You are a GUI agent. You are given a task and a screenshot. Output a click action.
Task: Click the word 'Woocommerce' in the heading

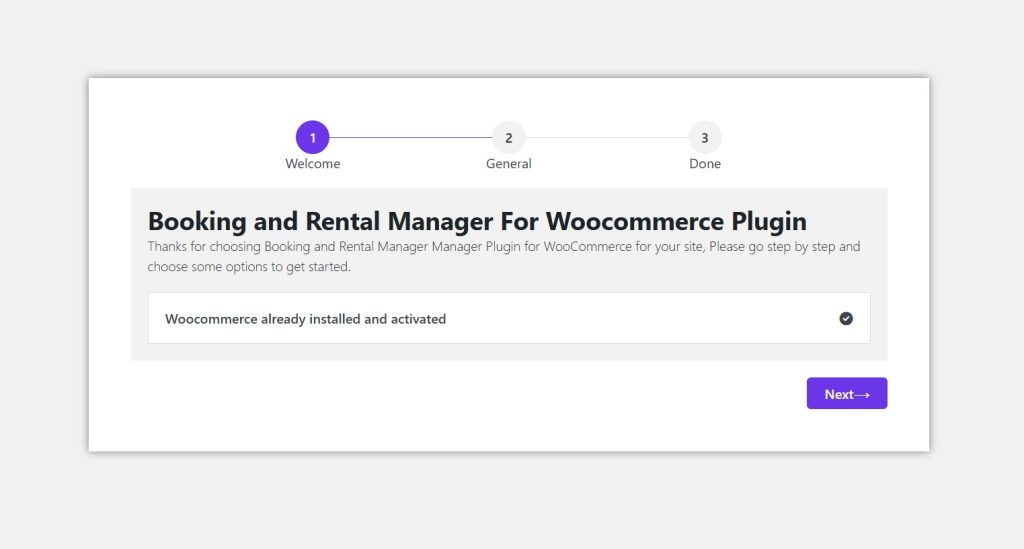click(x=619, y=221)
